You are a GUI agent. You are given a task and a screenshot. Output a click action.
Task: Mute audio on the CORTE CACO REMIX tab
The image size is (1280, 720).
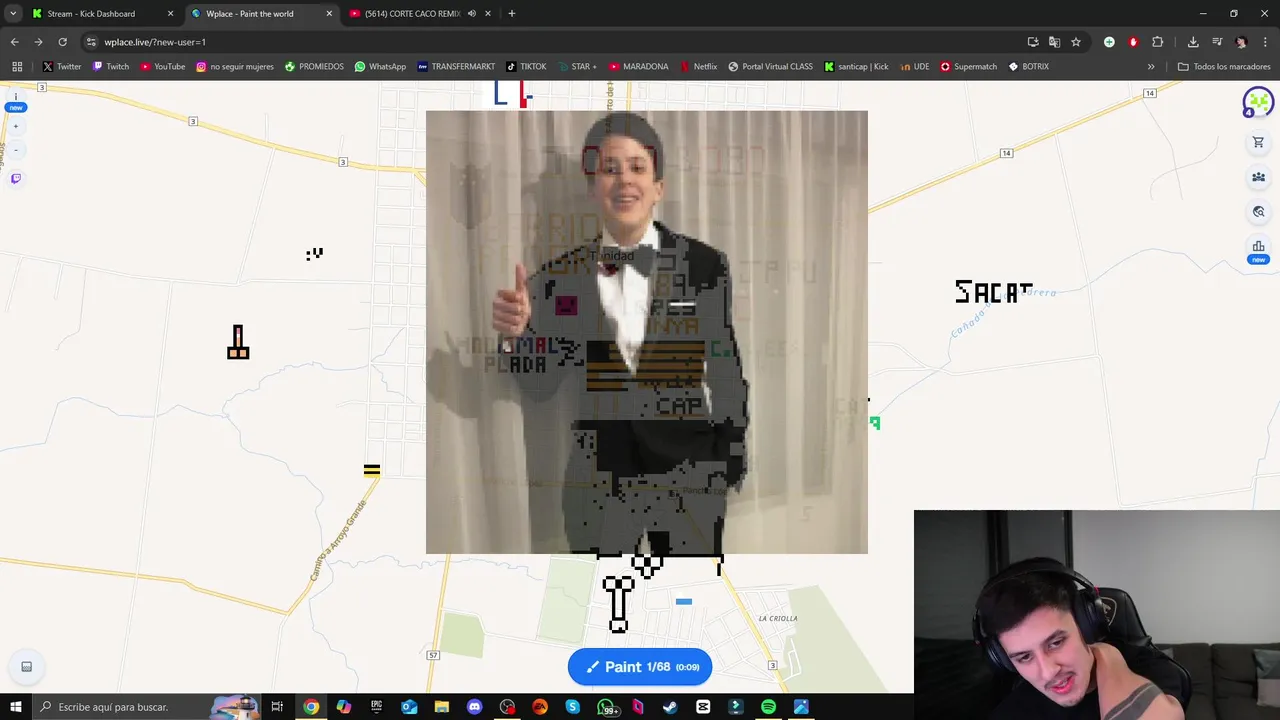pyautogui.click(x=472, y=14)
